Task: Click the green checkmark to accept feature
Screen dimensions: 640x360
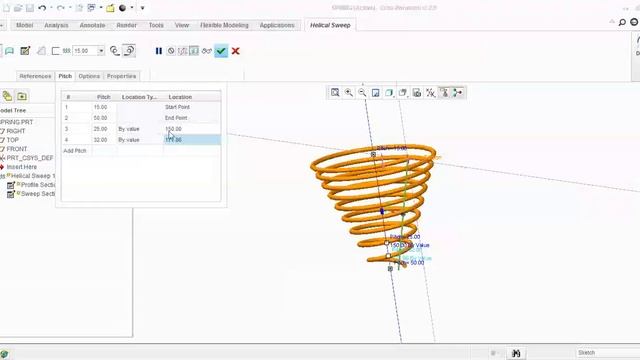Action: (221, 51)
